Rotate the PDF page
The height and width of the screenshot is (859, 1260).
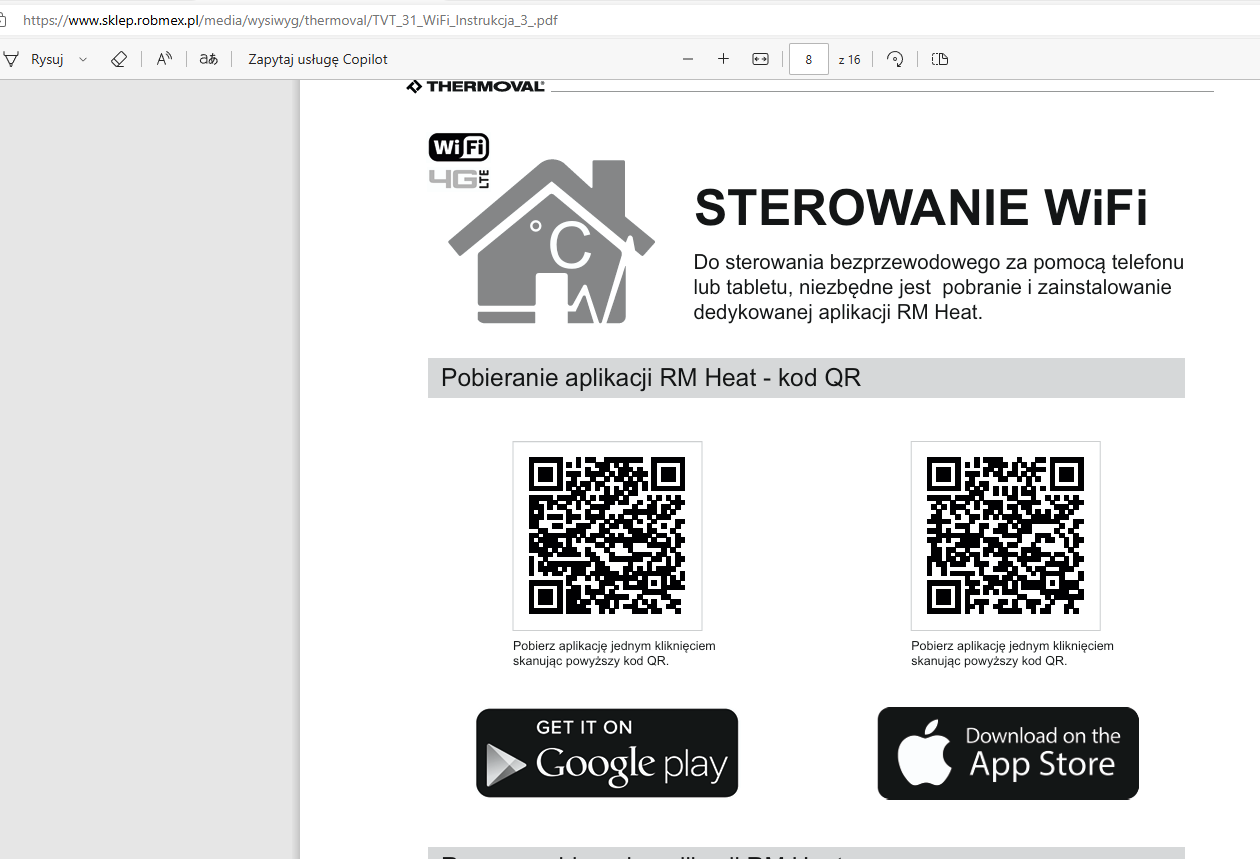coord(896,59)
